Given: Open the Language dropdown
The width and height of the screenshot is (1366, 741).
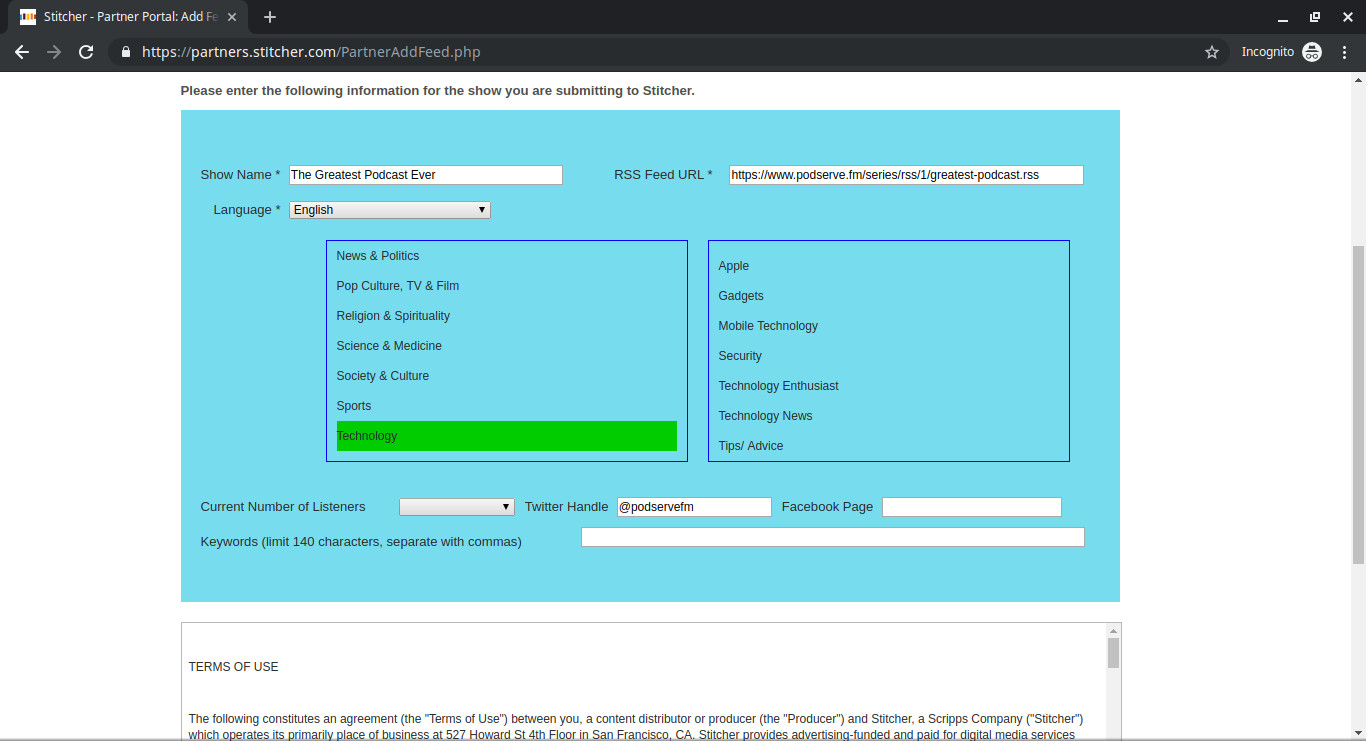Looking at the screenshot, I should click(x=390, y=210).
